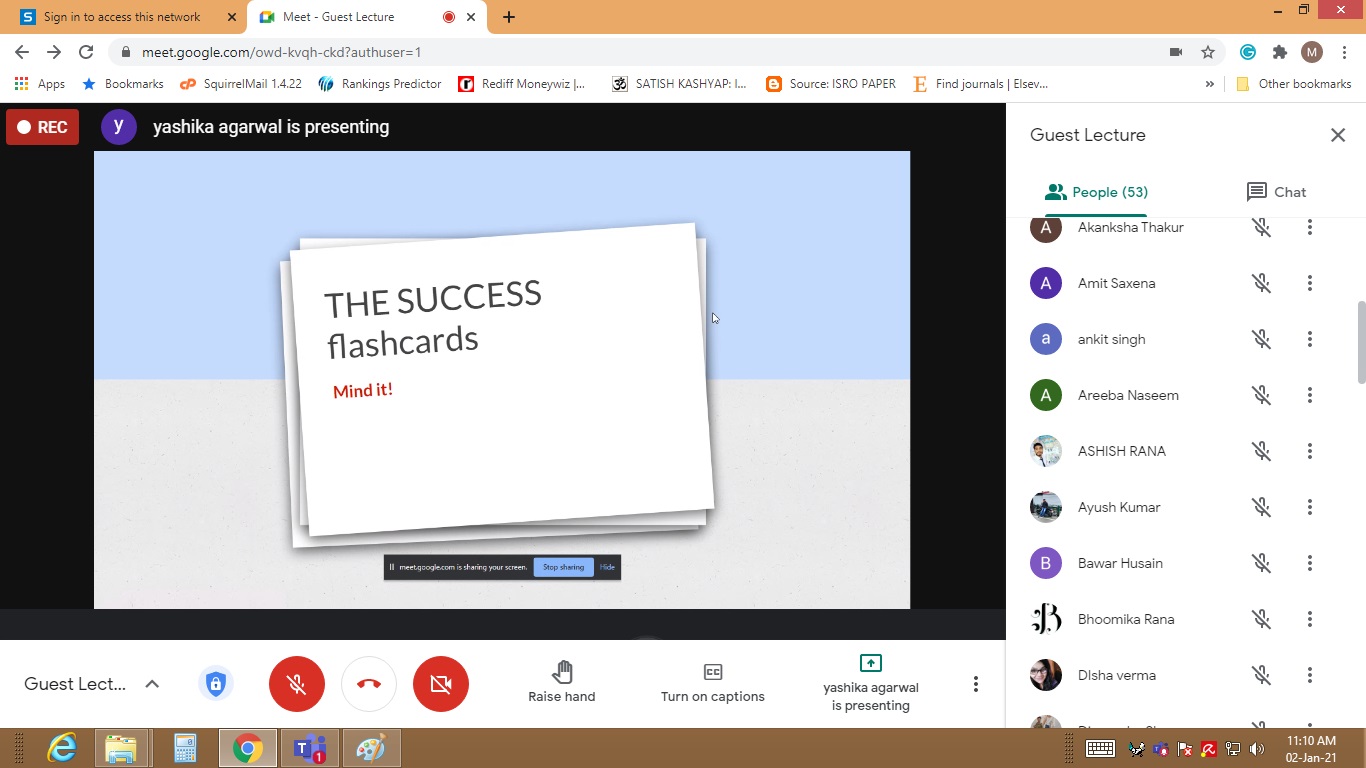This screenshot has width=1366, height=768.
Task: Bookmark this page with star icon
Action: (x=1208, y=52)
